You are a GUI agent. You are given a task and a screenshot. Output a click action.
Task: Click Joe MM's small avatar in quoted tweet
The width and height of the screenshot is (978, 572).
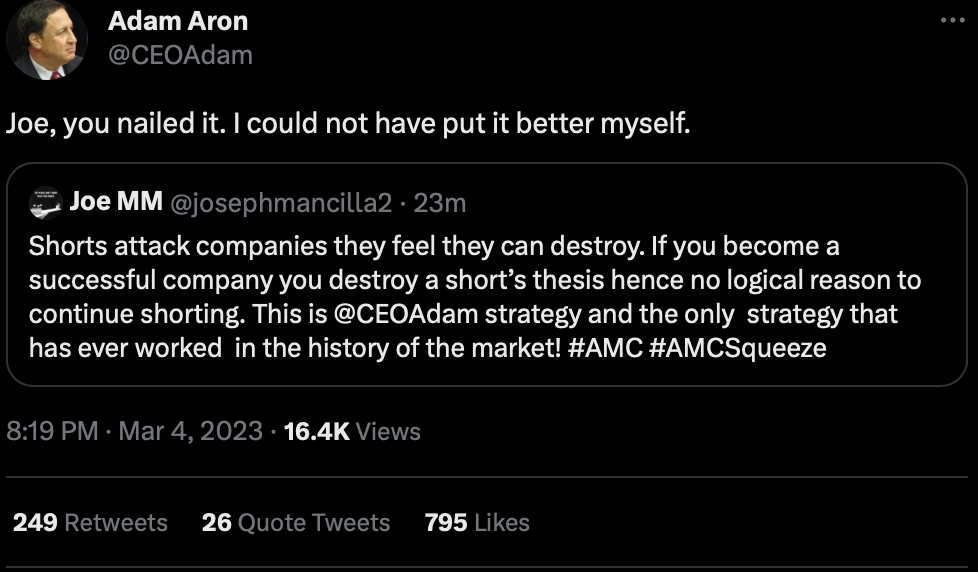pos(45,202)
